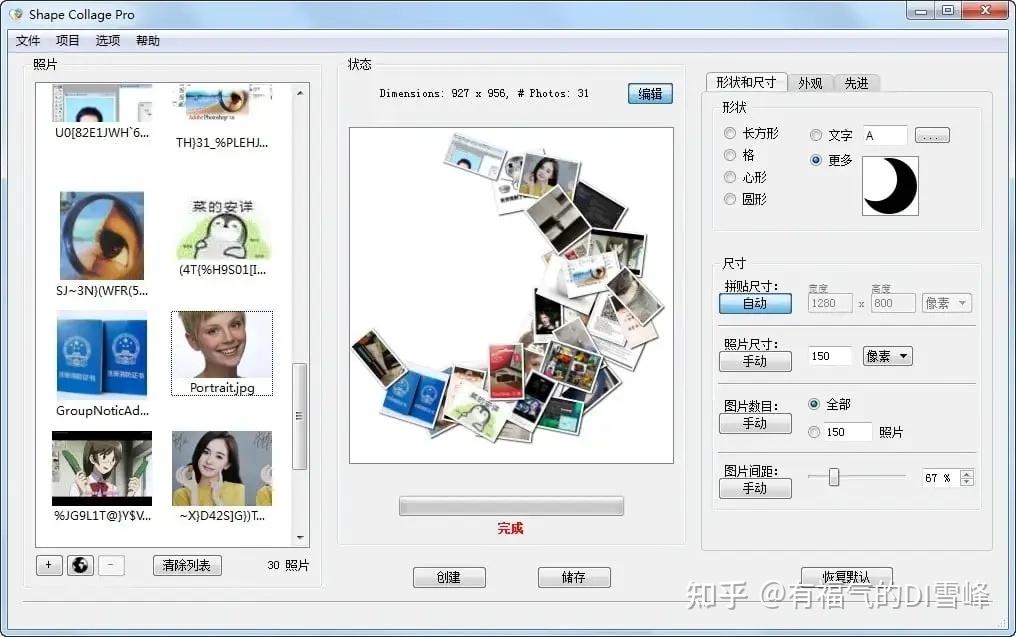Switch to the 先进 tab

[857, 83]
